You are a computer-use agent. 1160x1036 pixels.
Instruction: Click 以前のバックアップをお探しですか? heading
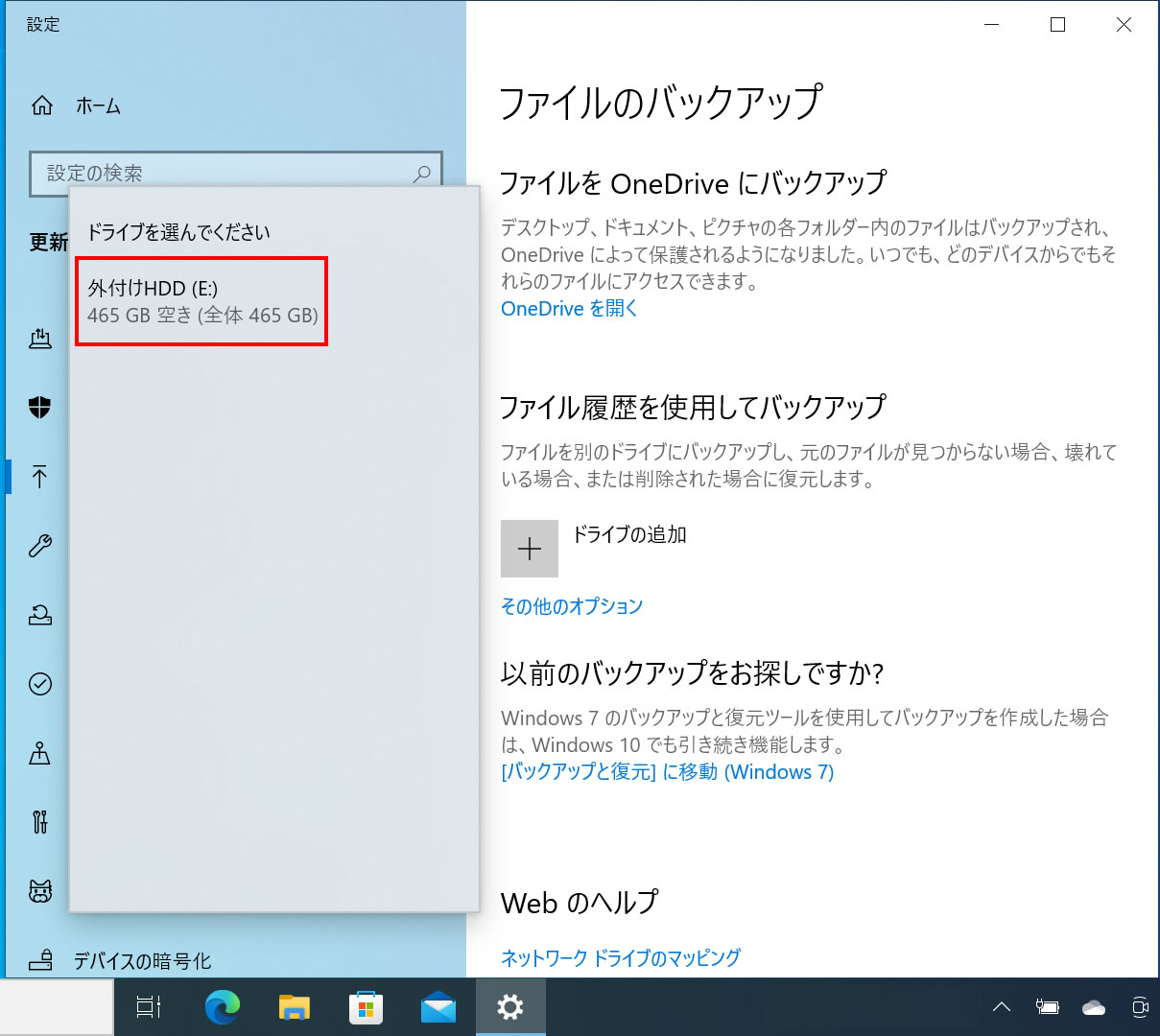[x=692, y=672]
